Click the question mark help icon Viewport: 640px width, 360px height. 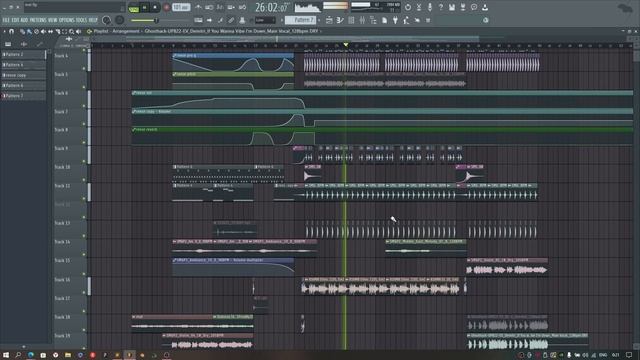point(441,7)
